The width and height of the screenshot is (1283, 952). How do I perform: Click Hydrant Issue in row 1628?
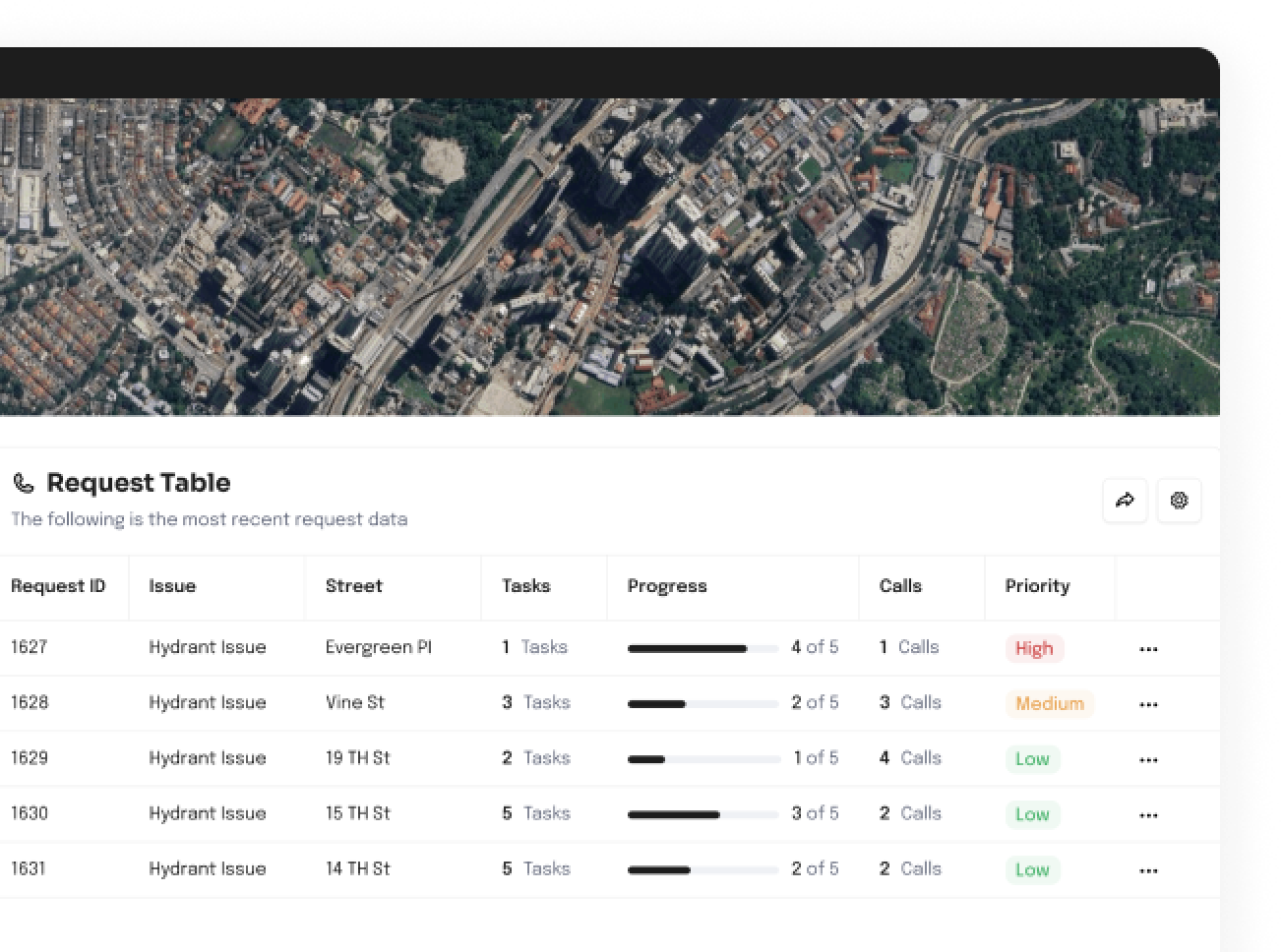click(x=208, y=702)
